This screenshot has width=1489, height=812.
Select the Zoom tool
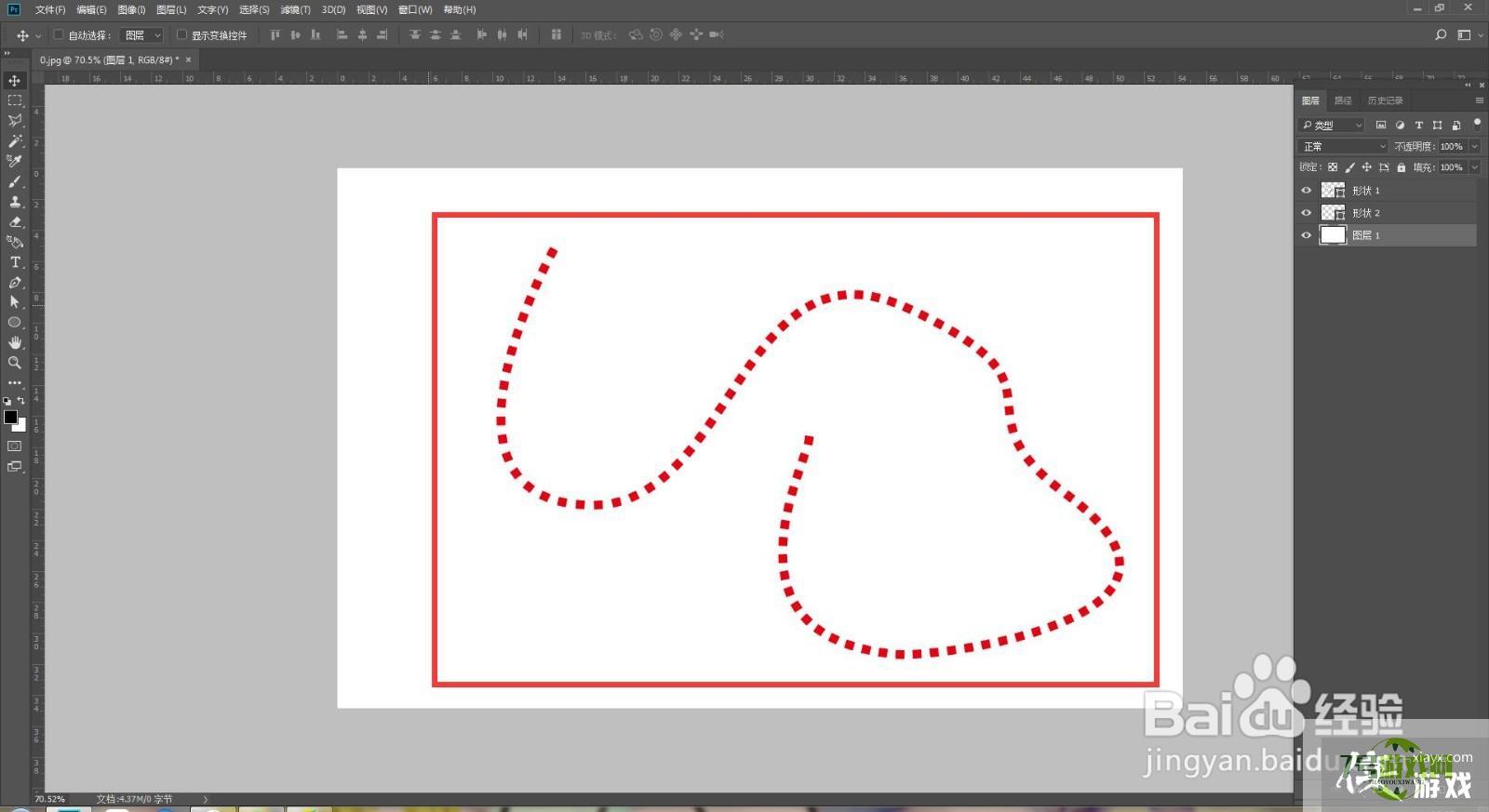coord(15,363)
